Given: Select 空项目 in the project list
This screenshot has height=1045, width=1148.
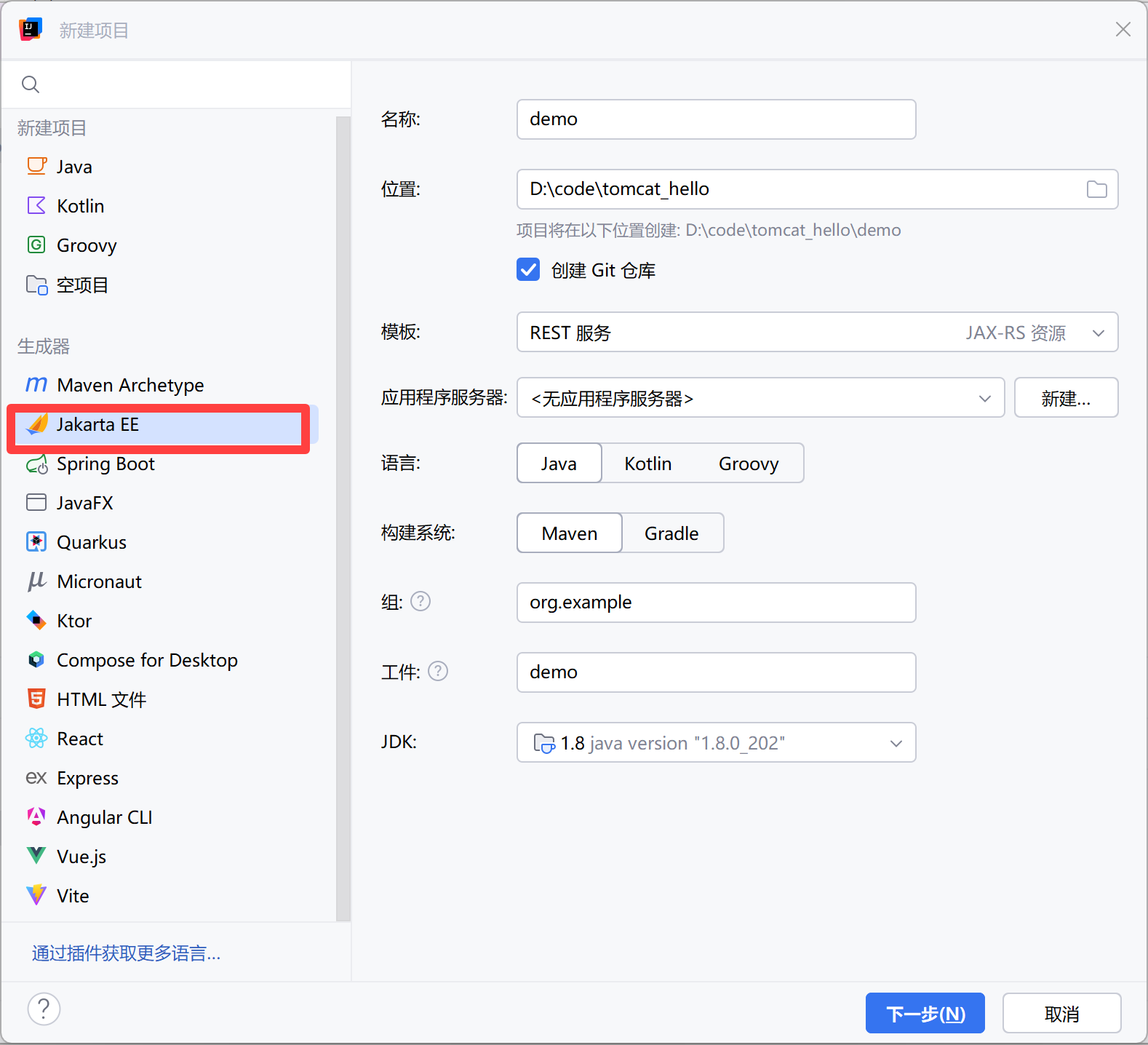Looking at the screenshot, I should pyautogui.click(x=163, y=285).
